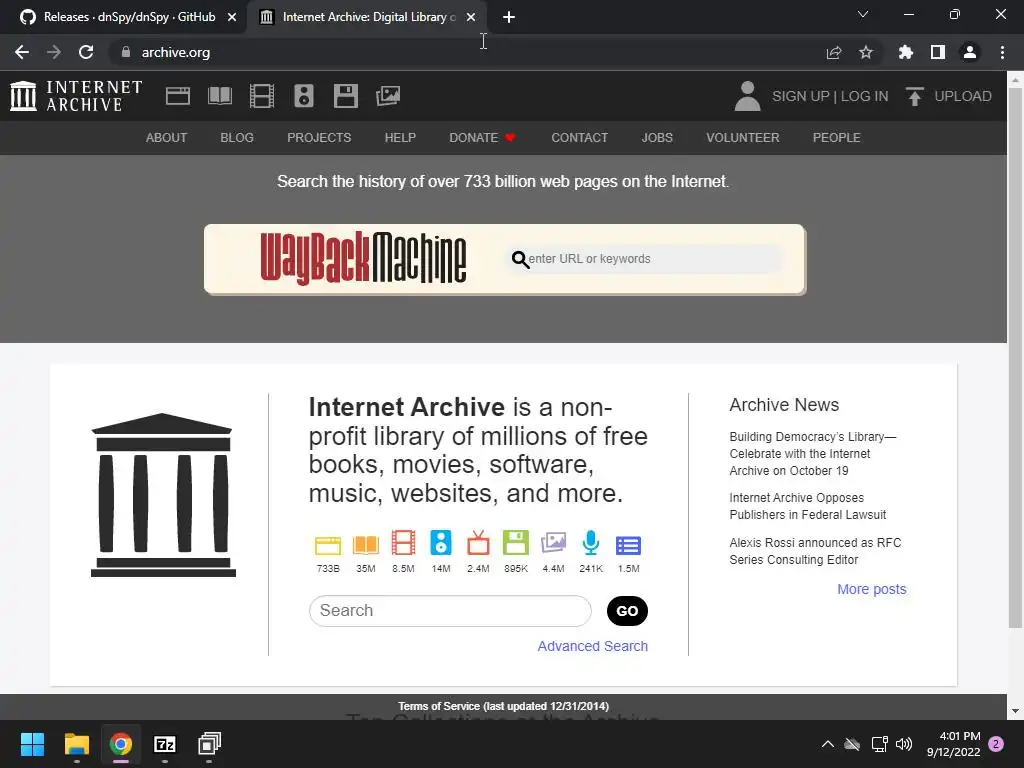The width and height of the screenshot is (1024, 768).
Task: Click the SIGN UP link
Action: pos(800,96)
